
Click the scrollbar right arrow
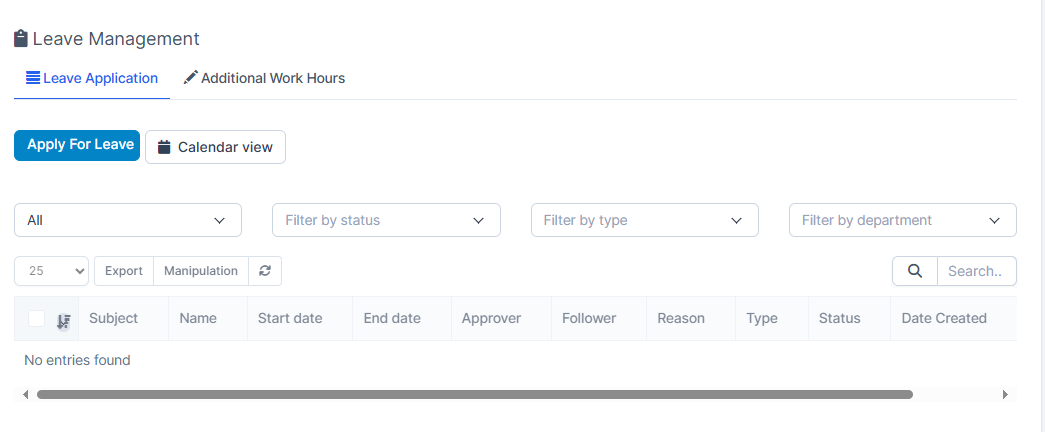(x=1005, y=395)
